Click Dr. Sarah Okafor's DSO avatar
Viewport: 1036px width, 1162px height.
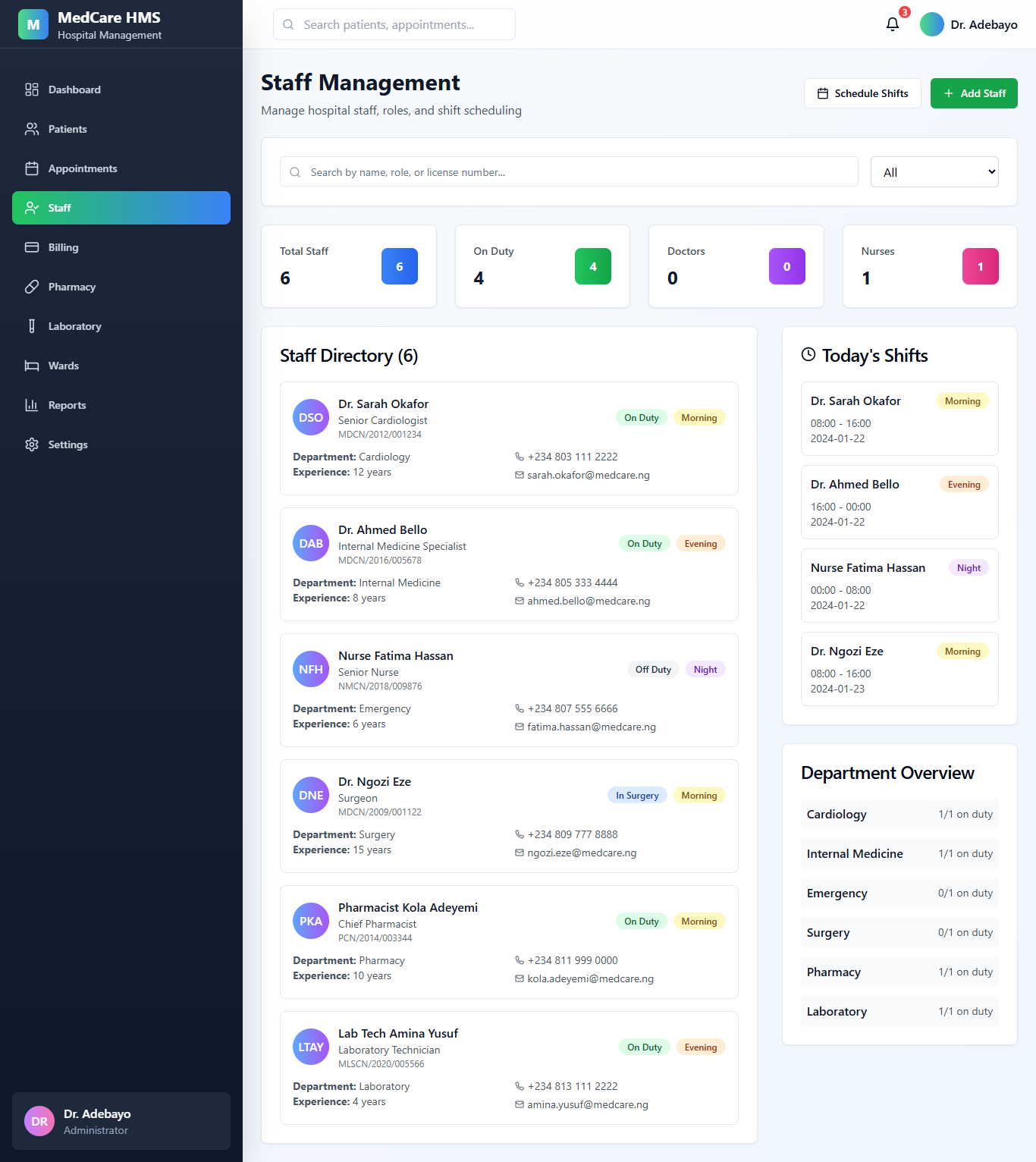311,417
